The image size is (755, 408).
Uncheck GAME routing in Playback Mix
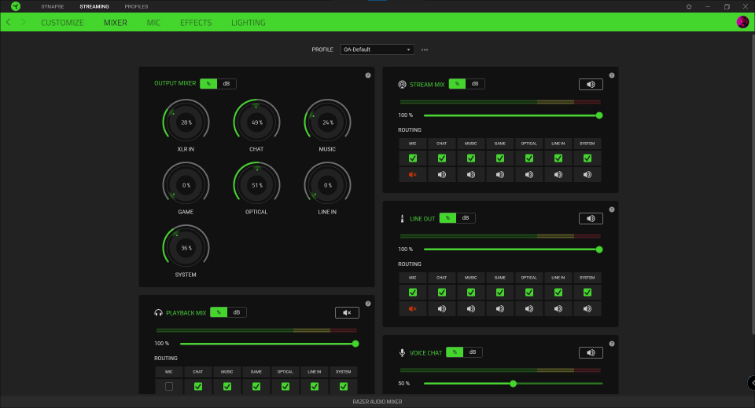click(x=256, y=386)
